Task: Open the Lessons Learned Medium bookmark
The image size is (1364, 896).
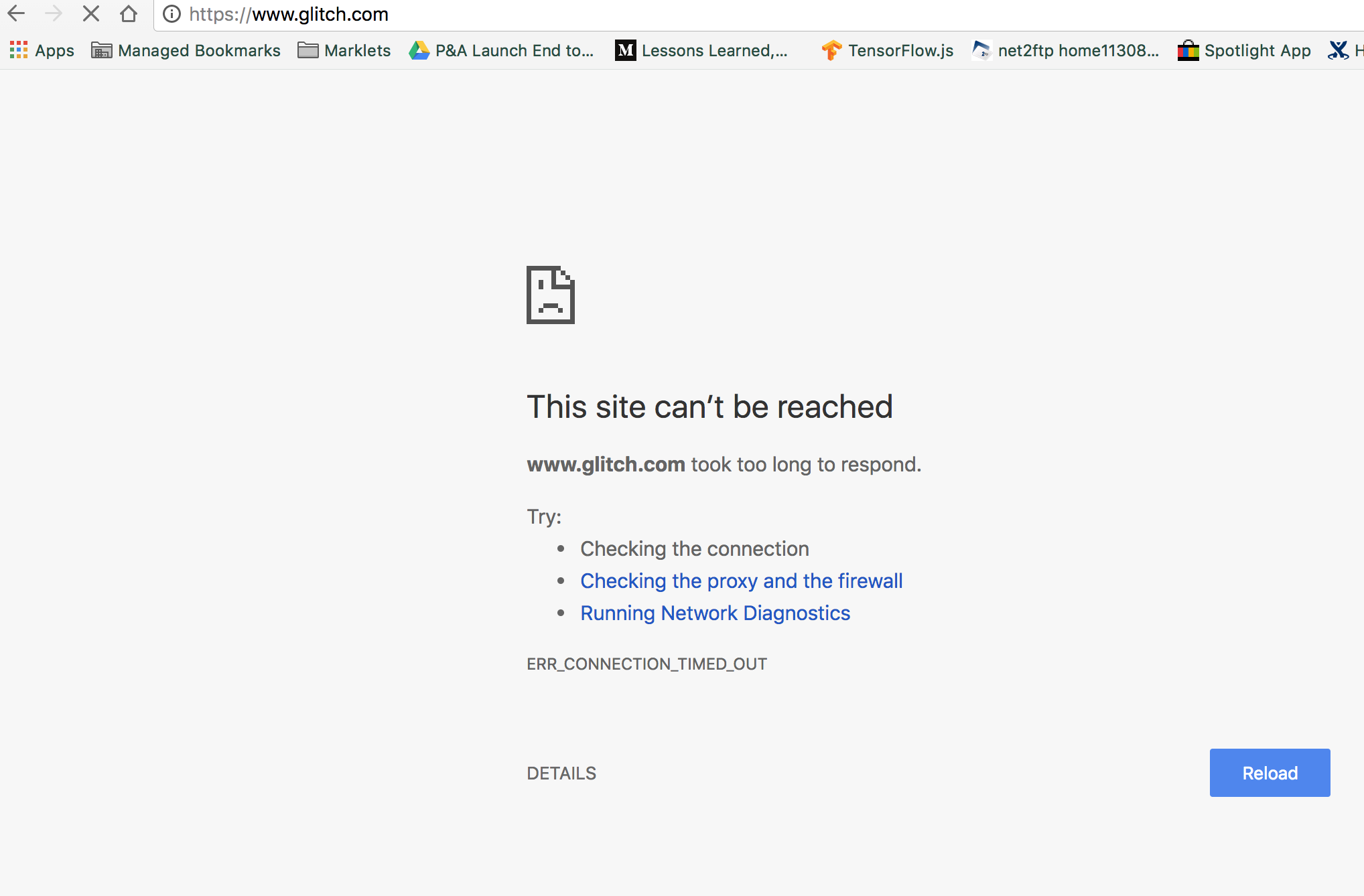Action: tap(701, 50)
